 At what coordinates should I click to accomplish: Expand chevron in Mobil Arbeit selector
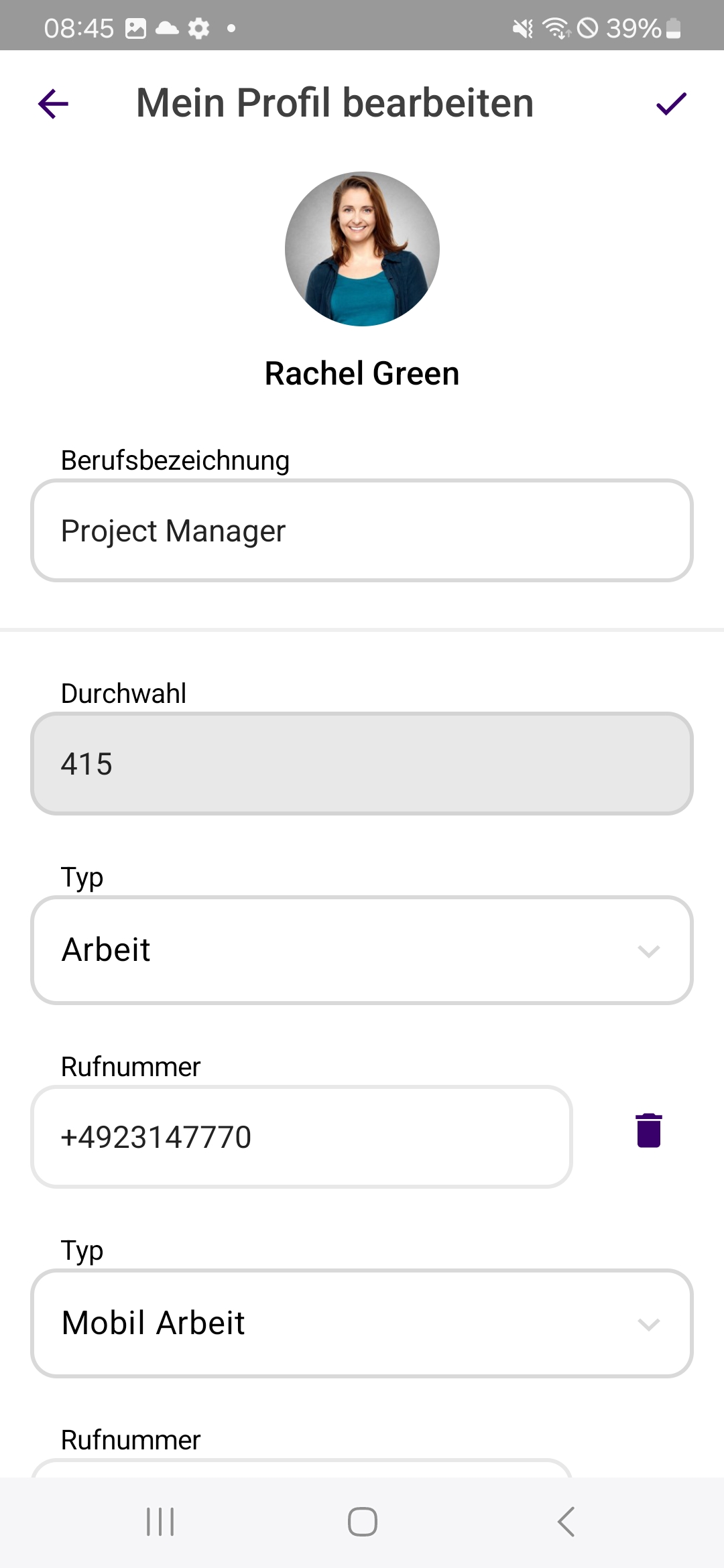pyautogui.click(x=649, y=1324)
